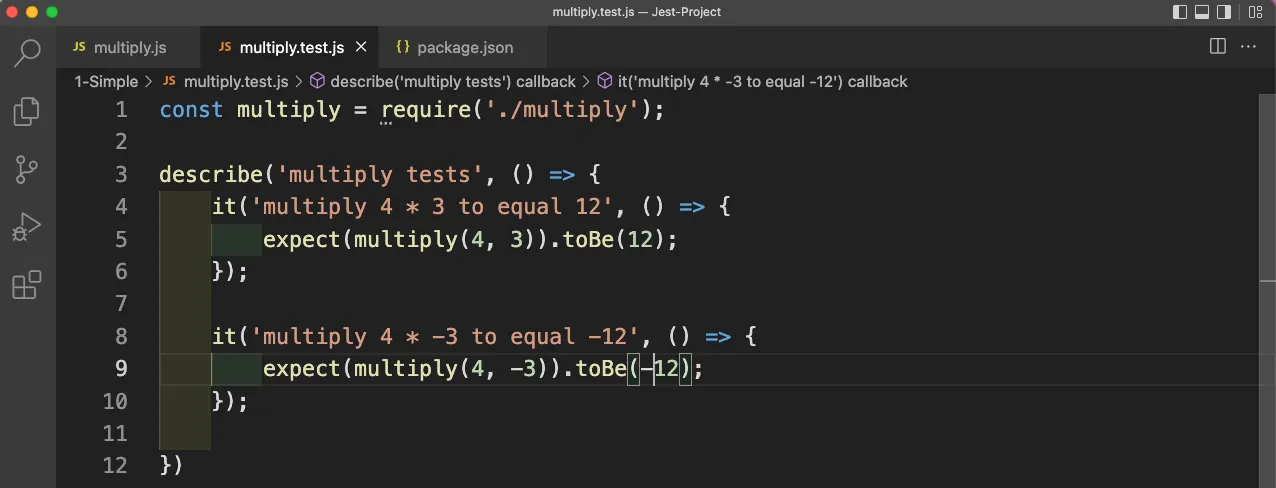Toggle the primary side bar layout button
Viewport: 1276px width, 488px height.
(1180, 12)
